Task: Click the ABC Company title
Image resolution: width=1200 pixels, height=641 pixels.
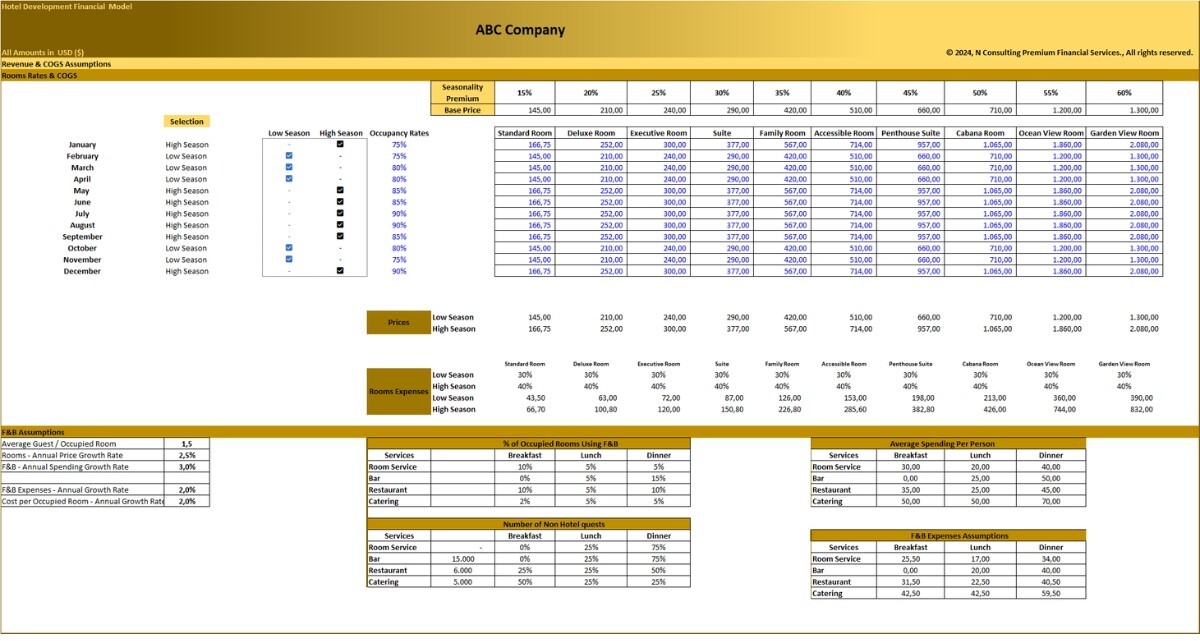Action: 520,30
